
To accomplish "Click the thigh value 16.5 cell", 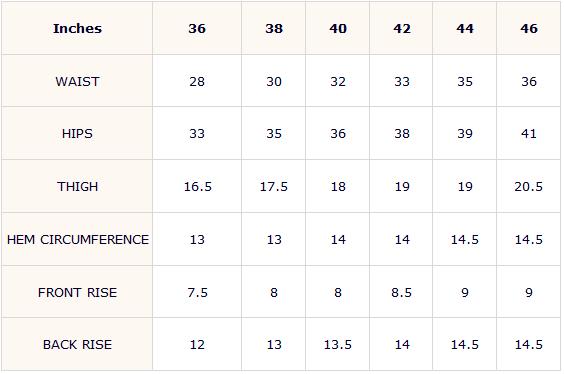I will [x=197, y=186].
